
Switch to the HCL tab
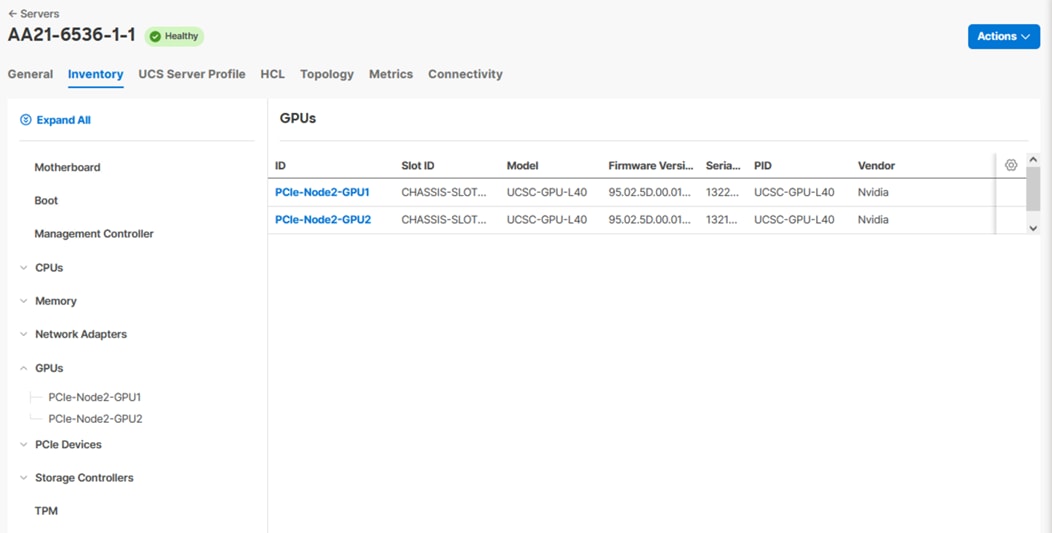click(272, 74)
